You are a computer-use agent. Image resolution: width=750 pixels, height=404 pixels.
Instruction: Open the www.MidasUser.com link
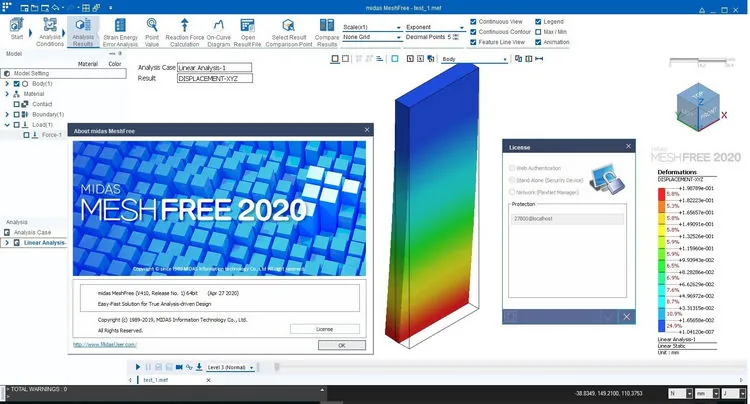click(105, 344)
